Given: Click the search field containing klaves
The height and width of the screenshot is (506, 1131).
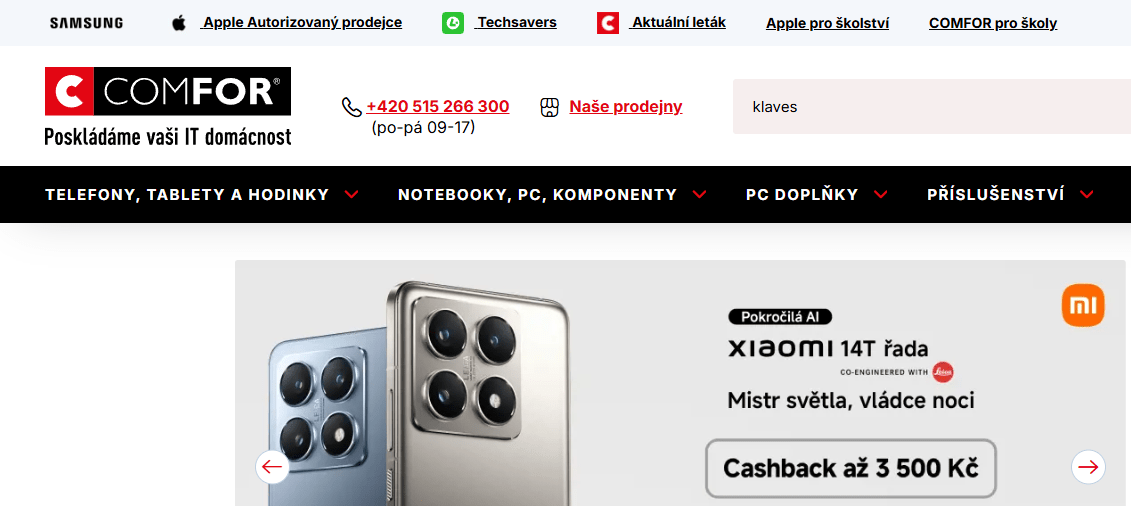Looking at the screenshot, I should (x=932, y=107).
